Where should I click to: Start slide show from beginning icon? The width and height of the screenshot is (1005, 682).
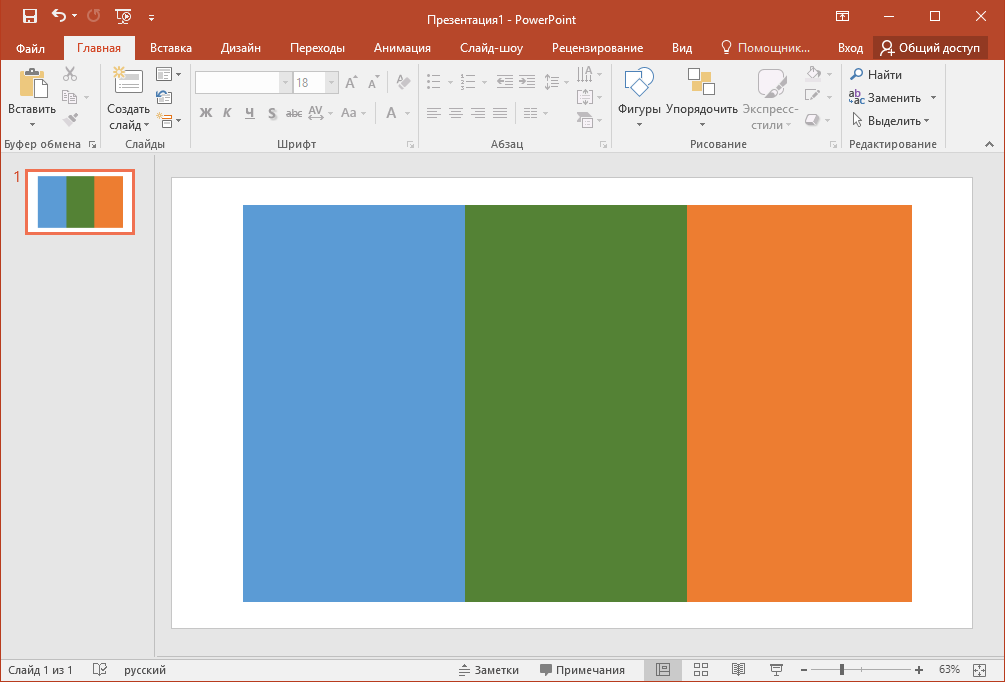[123, 17]
